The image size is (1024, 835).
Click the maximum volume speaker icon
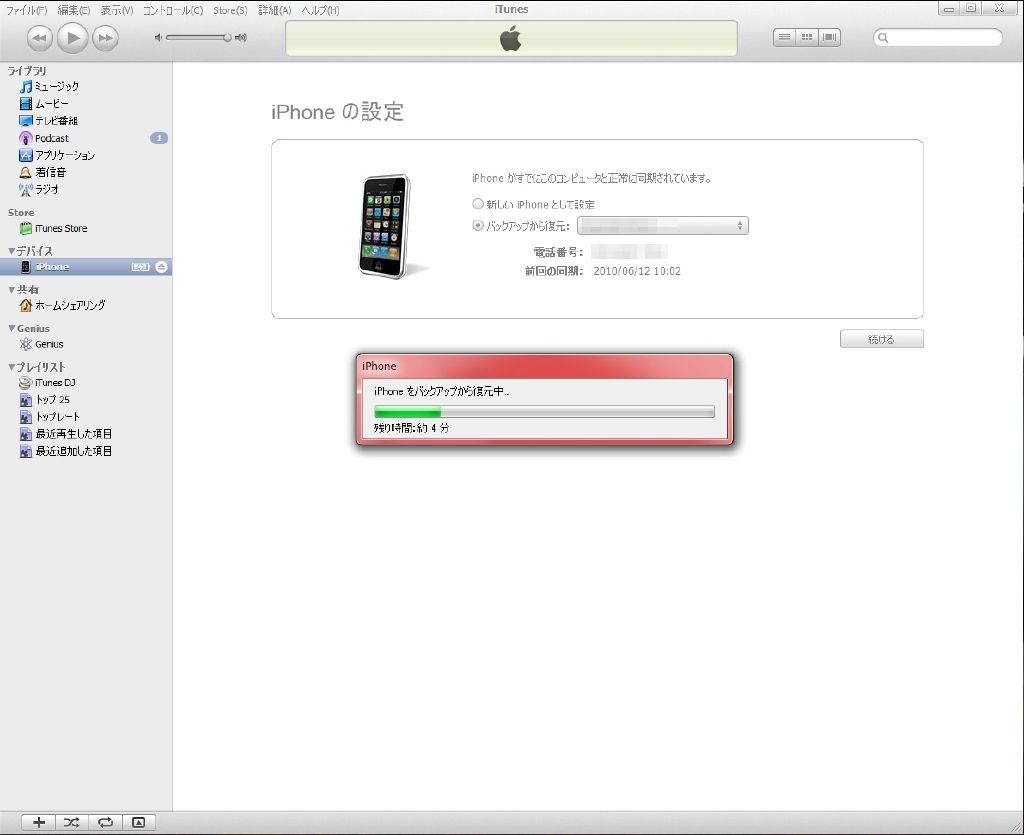click(241, 38)
